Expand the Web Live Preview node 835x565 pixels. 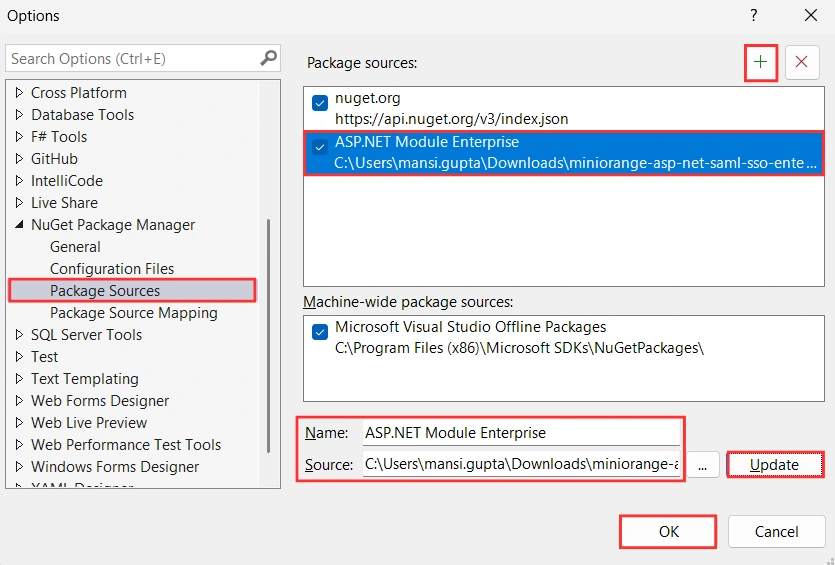point(19,422)
